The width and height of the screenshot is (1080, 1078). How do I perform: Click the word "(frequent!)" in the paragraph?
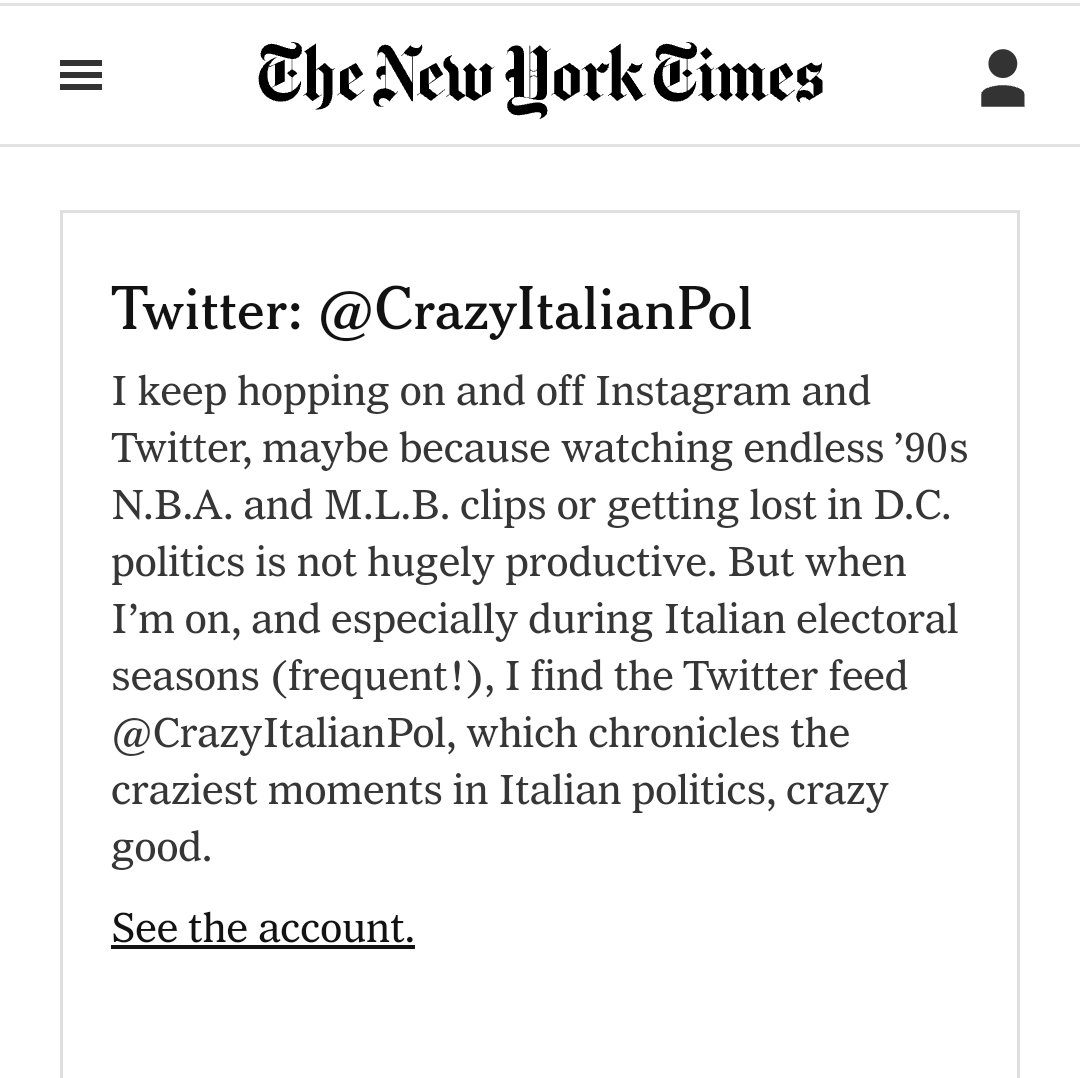[382, 676]
